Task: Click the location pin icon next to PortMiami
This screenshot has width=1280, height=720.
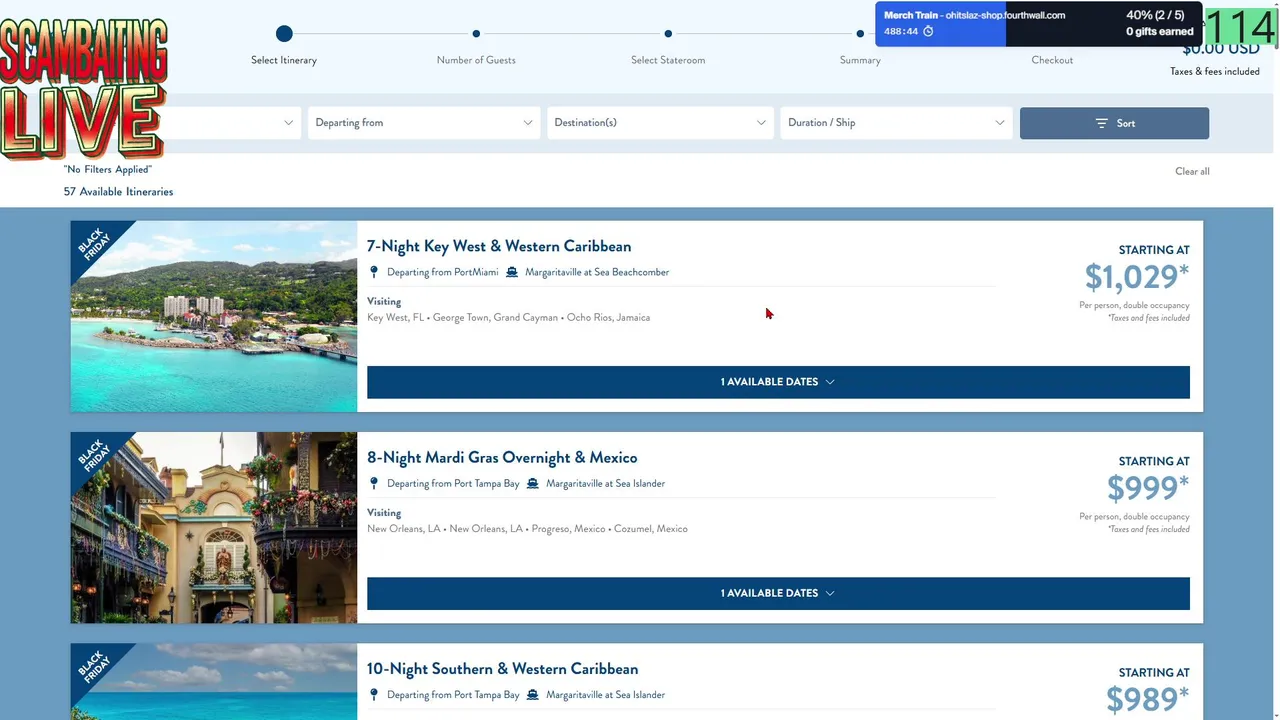Action: click(374, 272)
